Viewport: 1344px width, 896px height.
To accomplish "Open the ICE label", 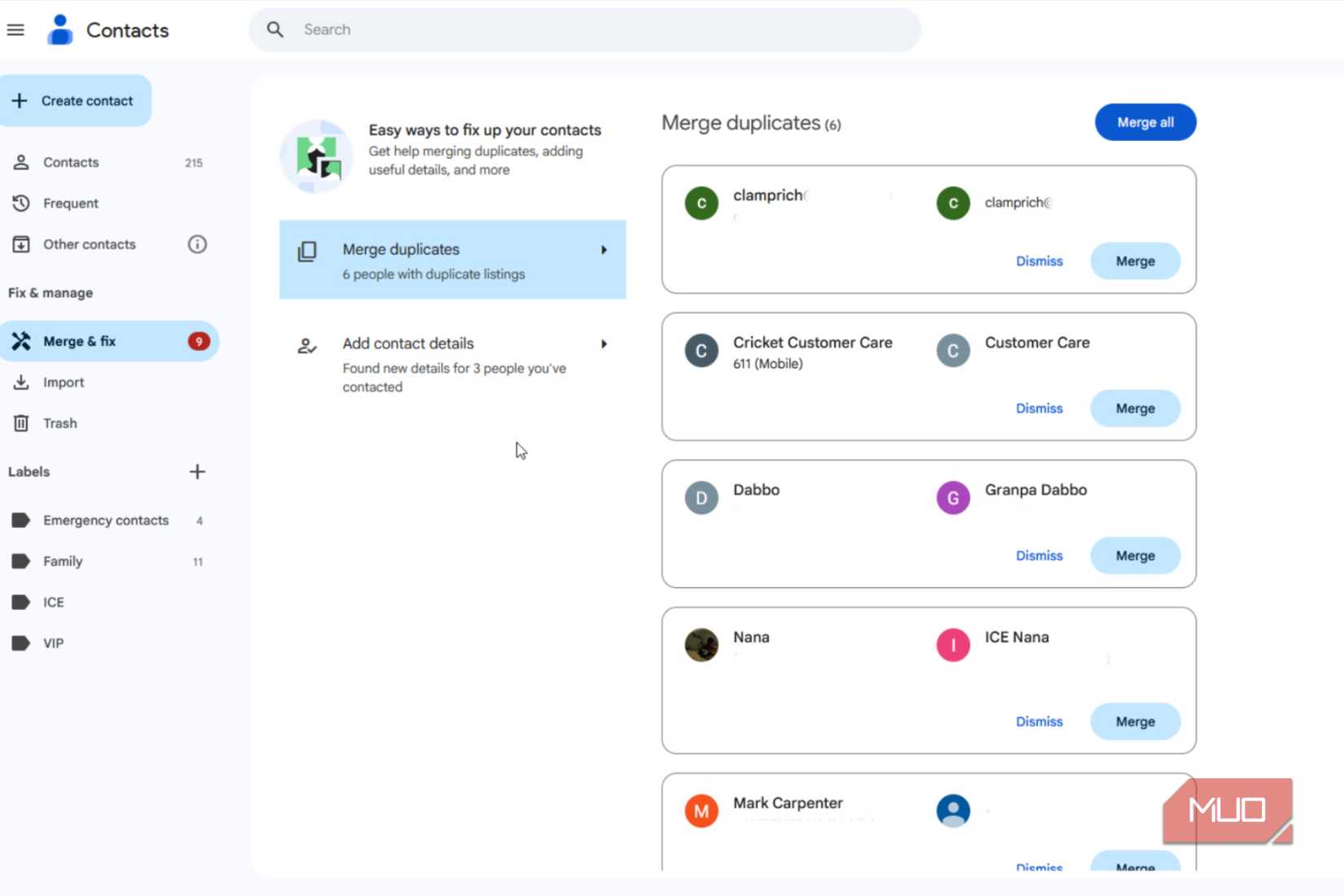I will (109, 602).
